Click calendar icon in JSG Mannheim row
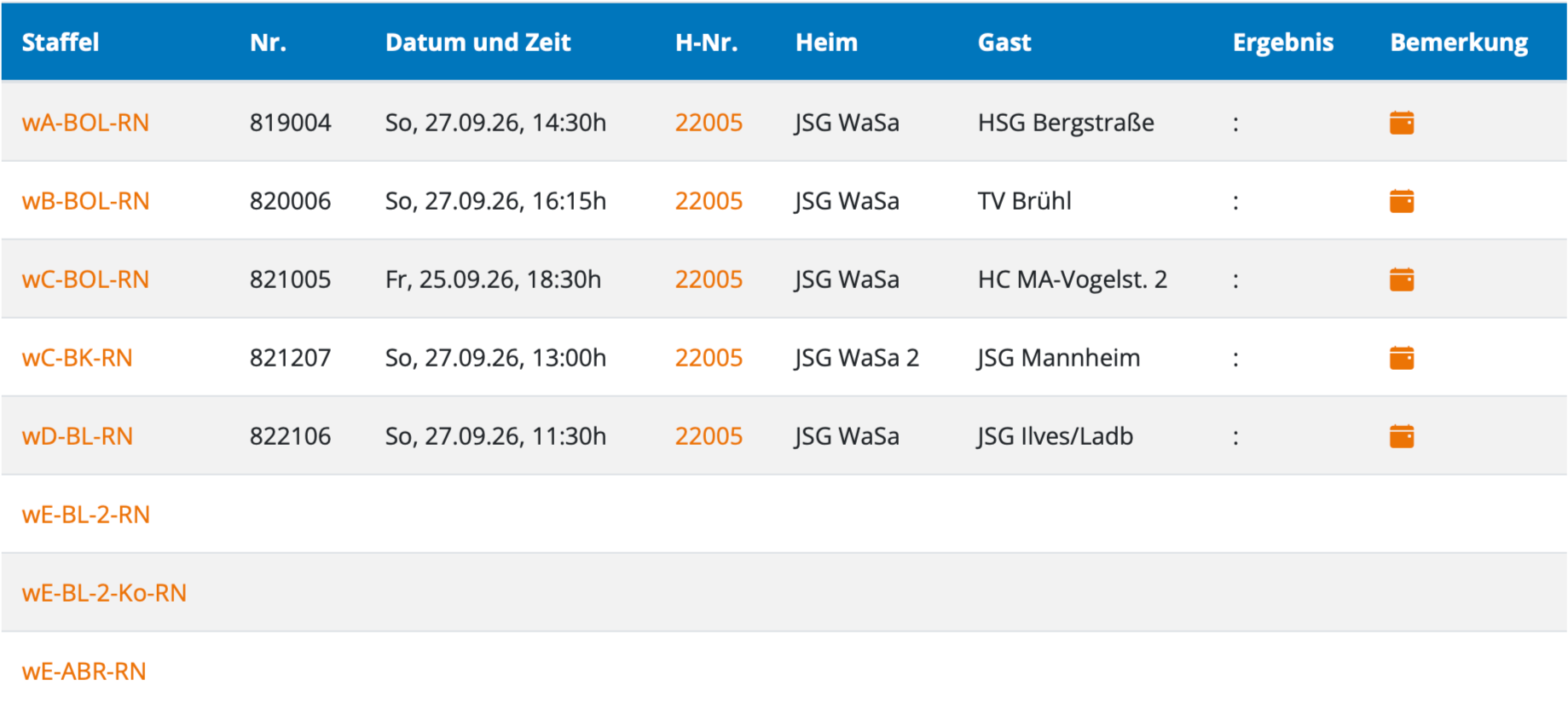Screen dimensions: 1568x709 coord(1401,358)
